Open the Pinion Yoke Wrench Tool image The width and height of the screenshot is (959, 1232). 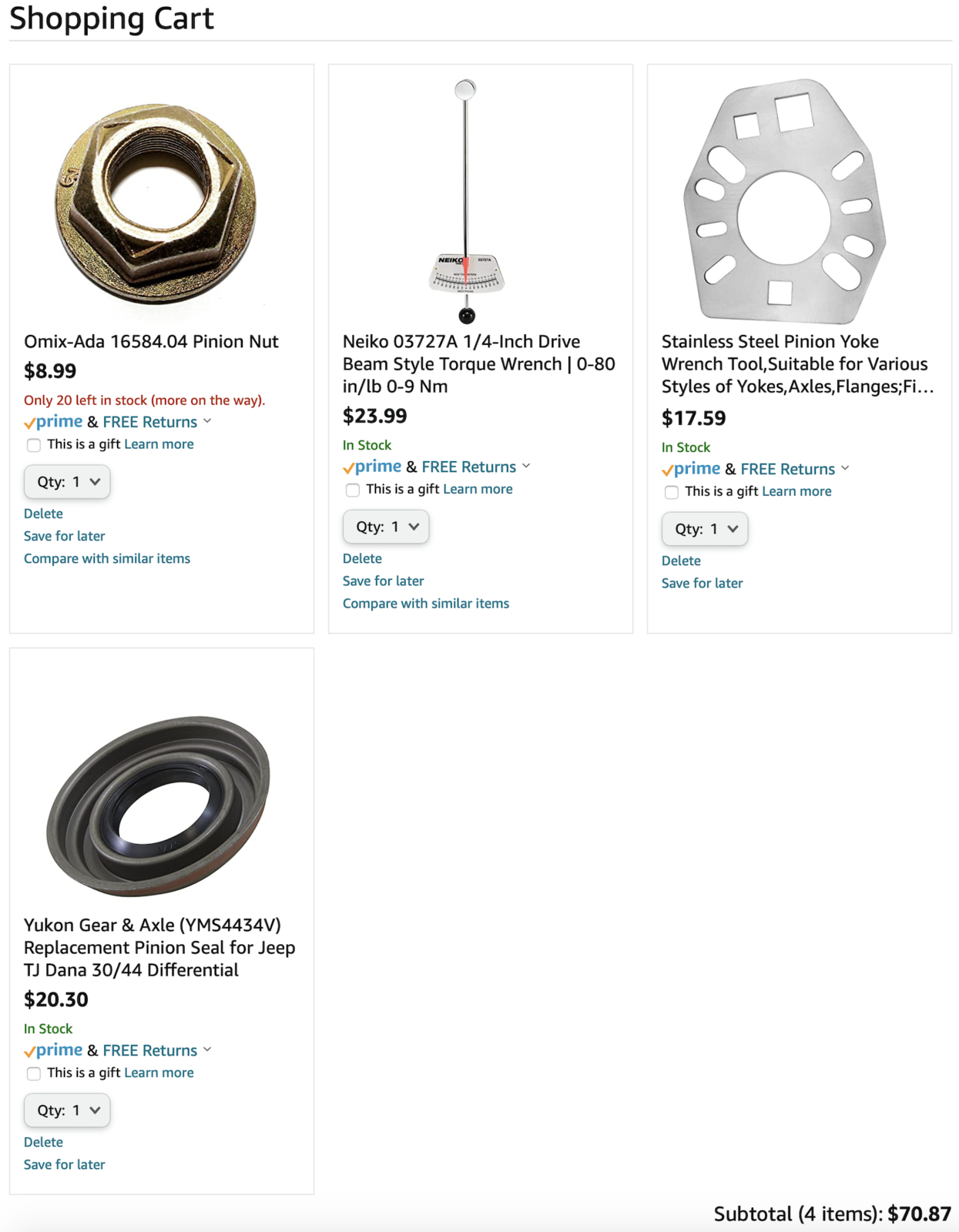784,202
